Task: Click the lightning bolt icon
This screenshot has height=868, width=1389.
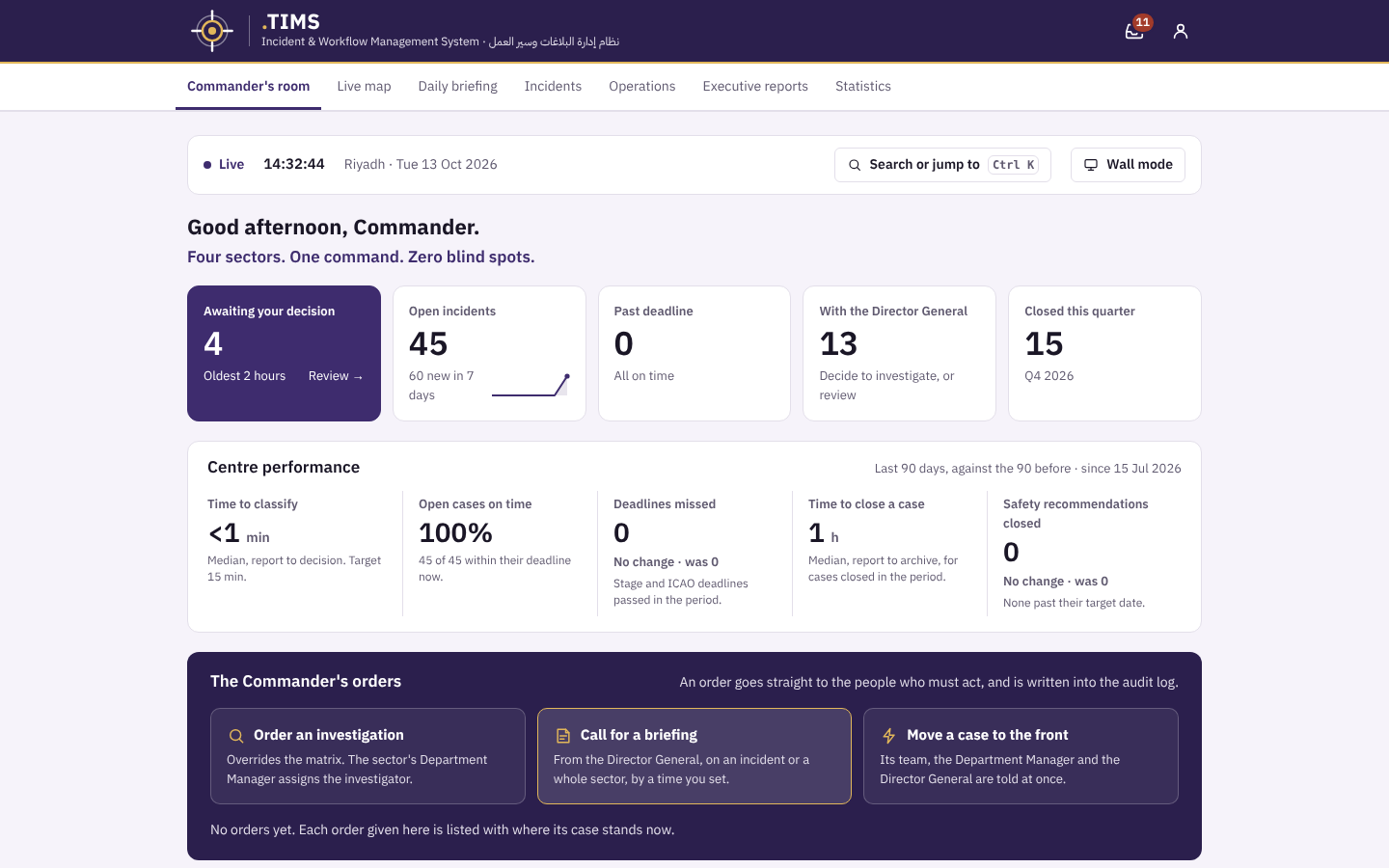Action: 889,736
